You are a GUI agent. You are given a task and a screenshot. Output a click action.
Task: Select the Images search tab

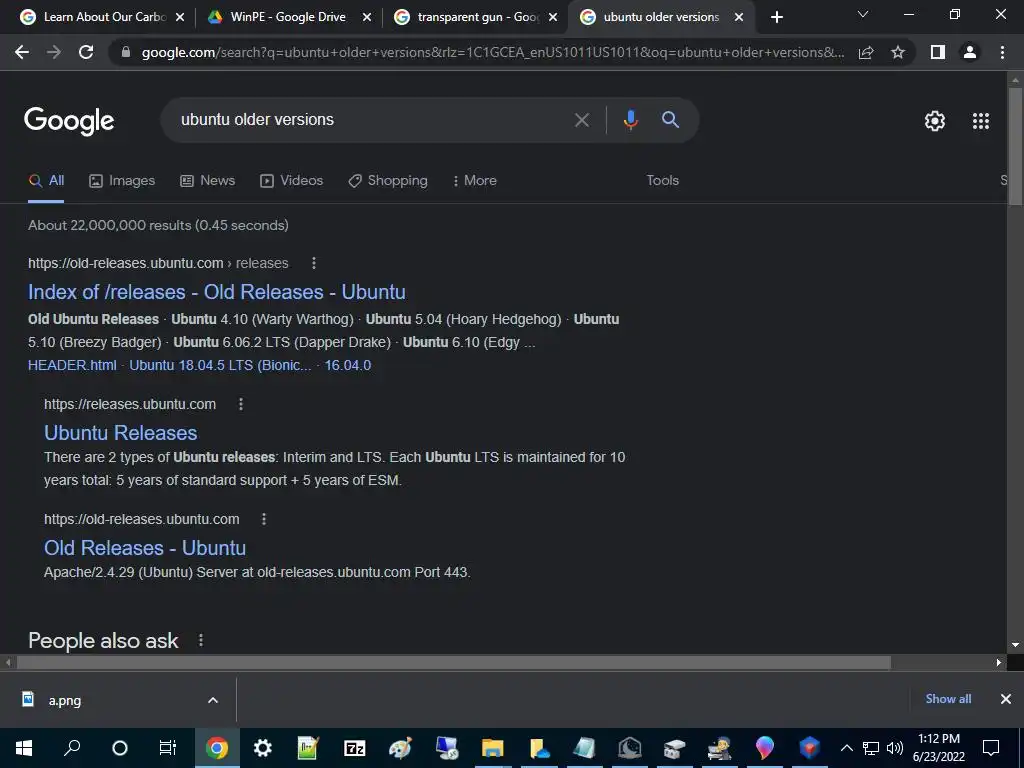click(x=122, y=180)
